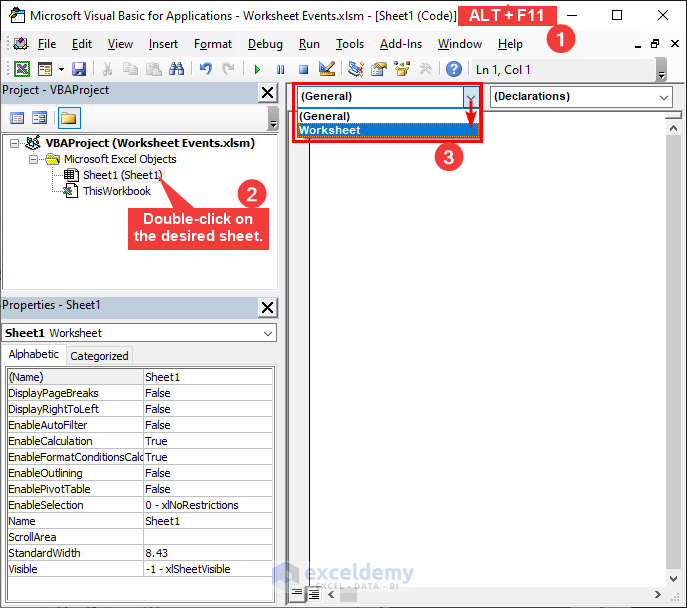
Task: Open the Help menu
Action: tap(510, 44)
